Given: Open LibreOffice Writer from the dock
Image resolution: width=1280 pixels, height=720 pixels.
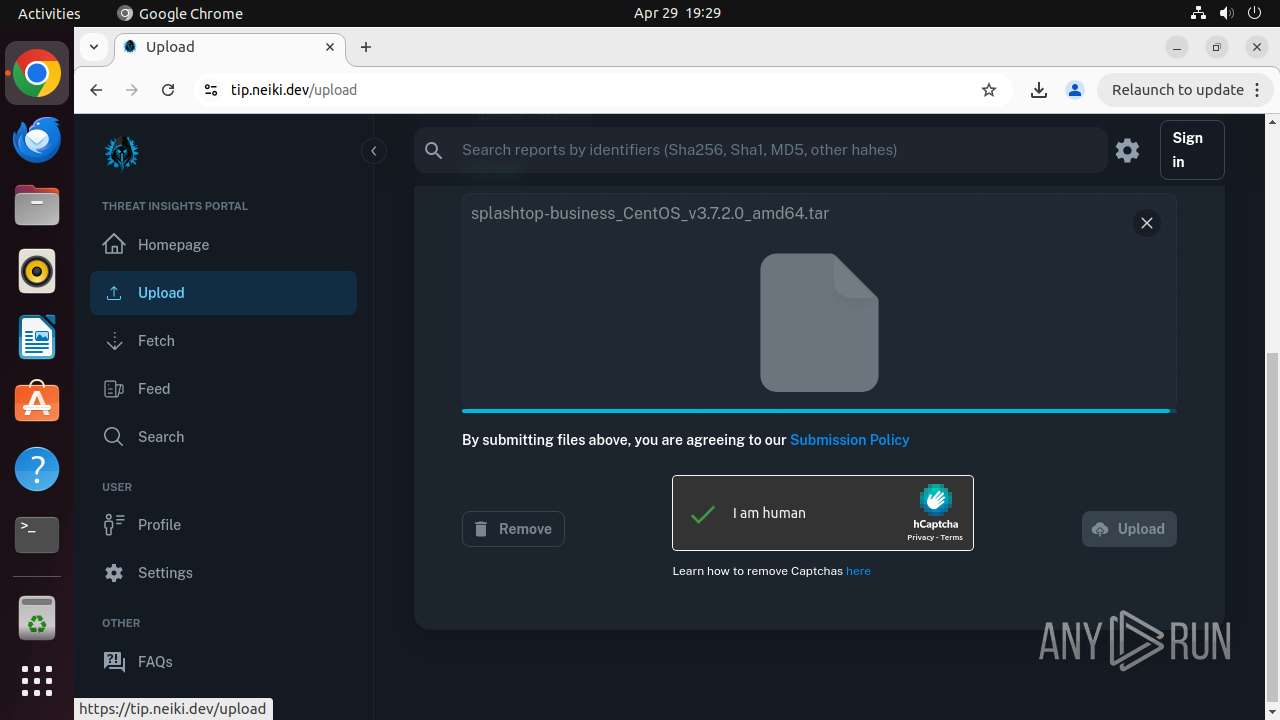Looking at the screenshot, I should click(37, 337).
